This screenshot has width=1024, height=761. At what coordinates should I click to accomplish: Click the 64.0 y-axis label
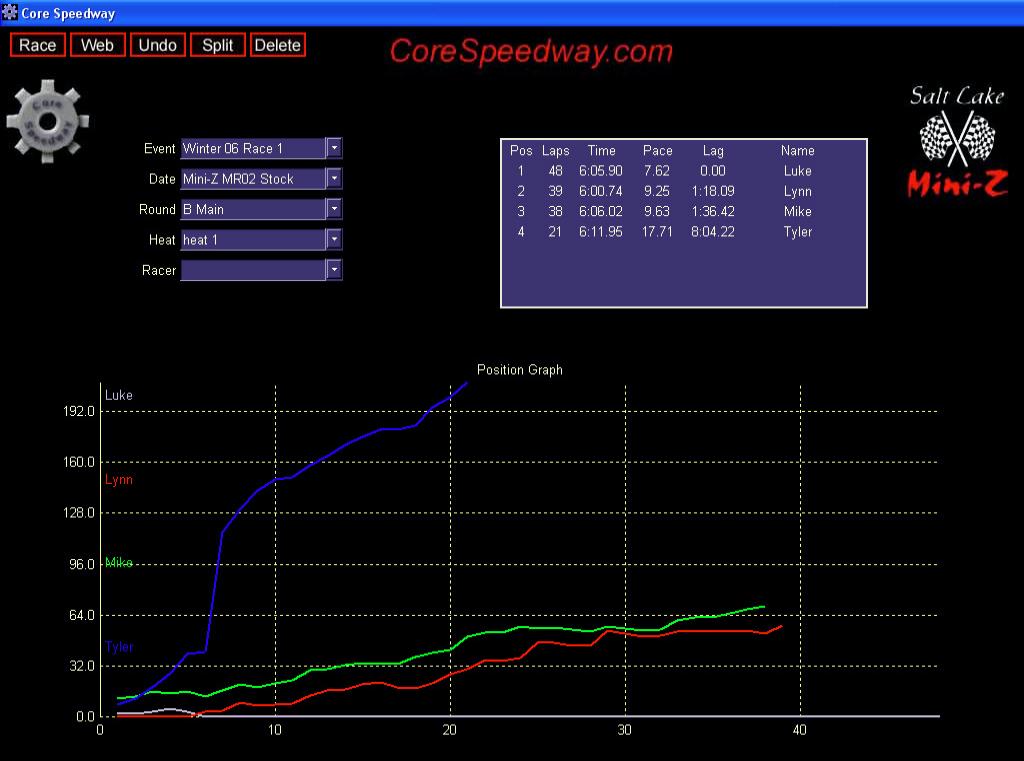coord(82,615)
